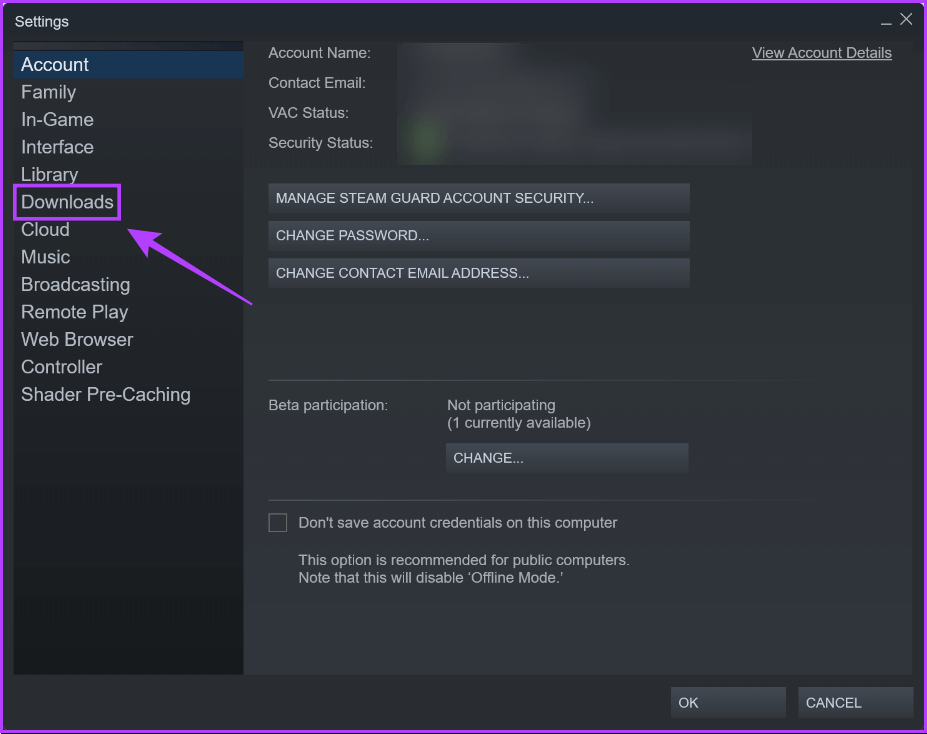
Task: Click Change Contact Email Address button
Action: [478, 273]
